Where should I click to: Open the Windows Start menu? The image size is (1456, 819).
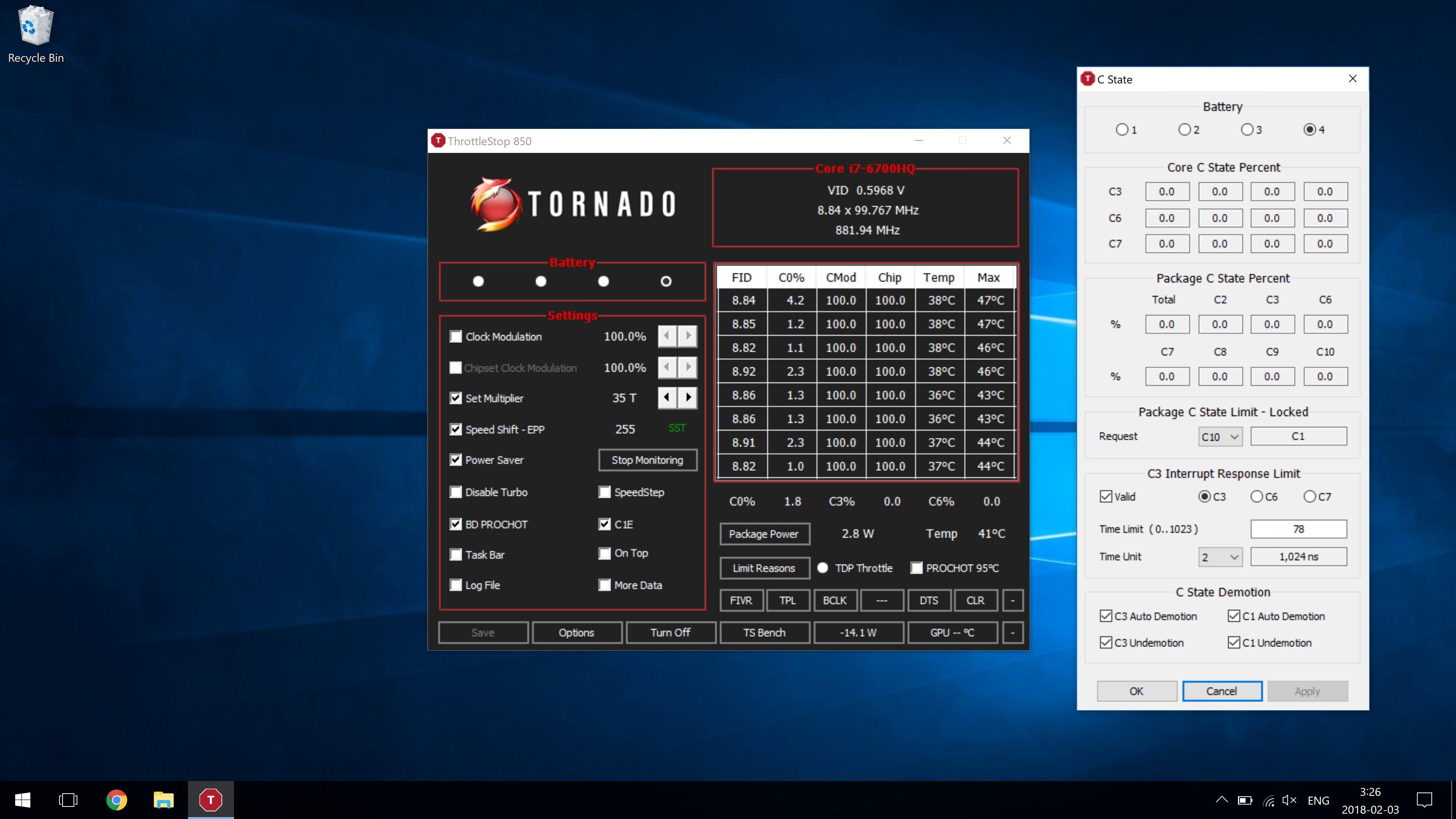point(23,800)
